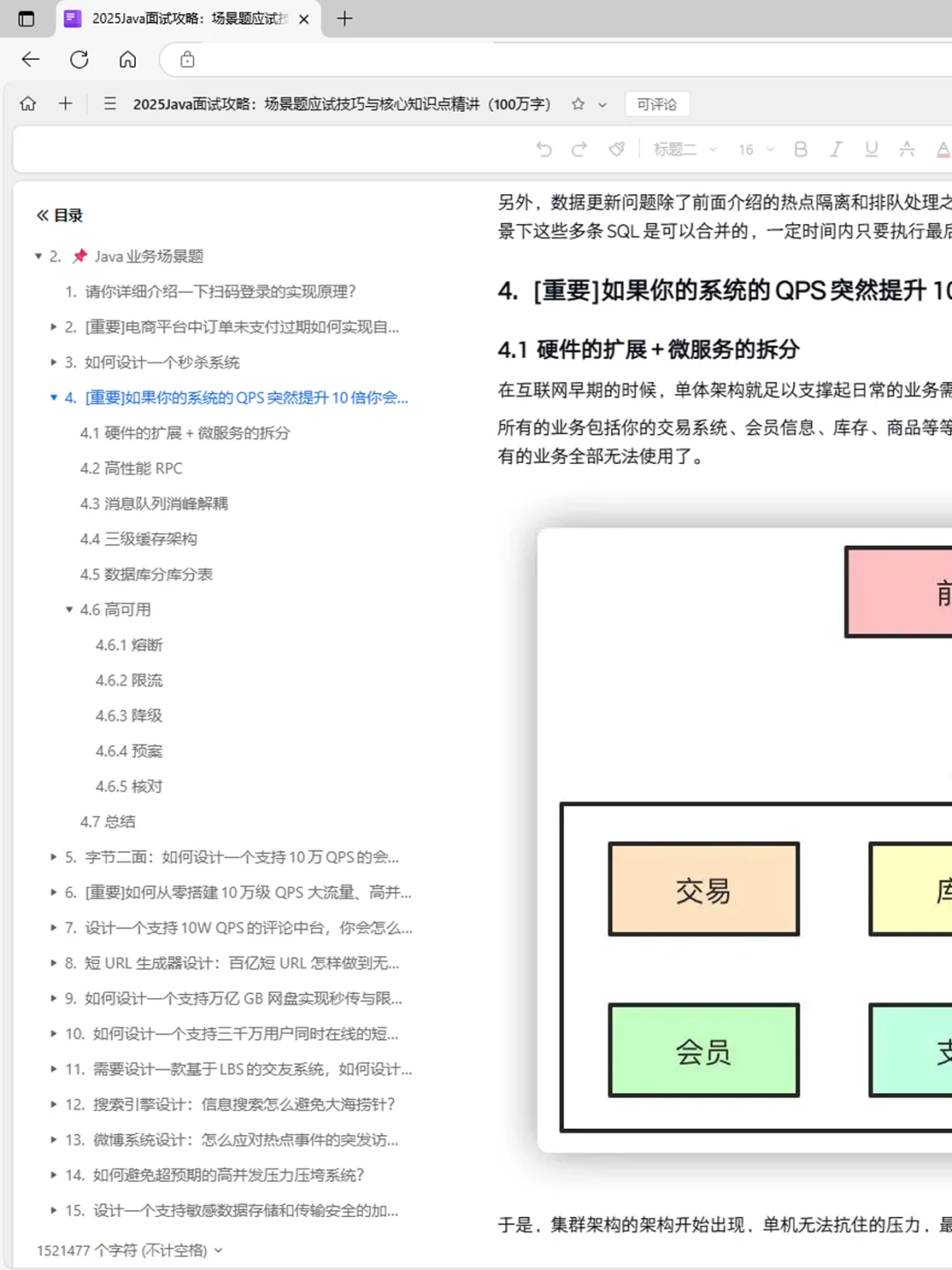
Task: View site security lock info
Action: coord(187,59)
